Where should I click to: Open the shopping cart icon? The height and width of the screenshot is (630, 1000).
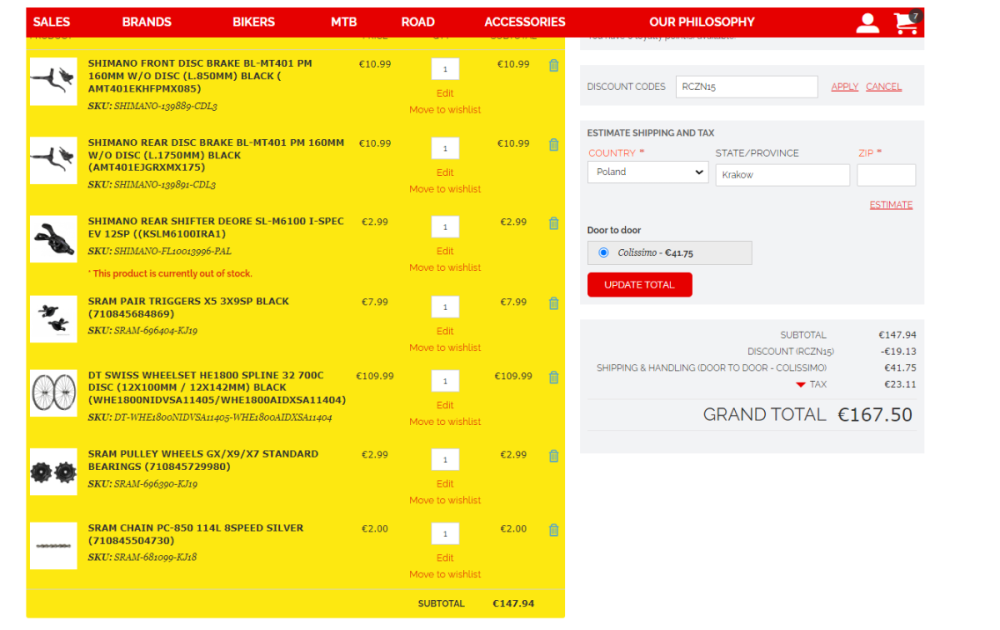906,23
